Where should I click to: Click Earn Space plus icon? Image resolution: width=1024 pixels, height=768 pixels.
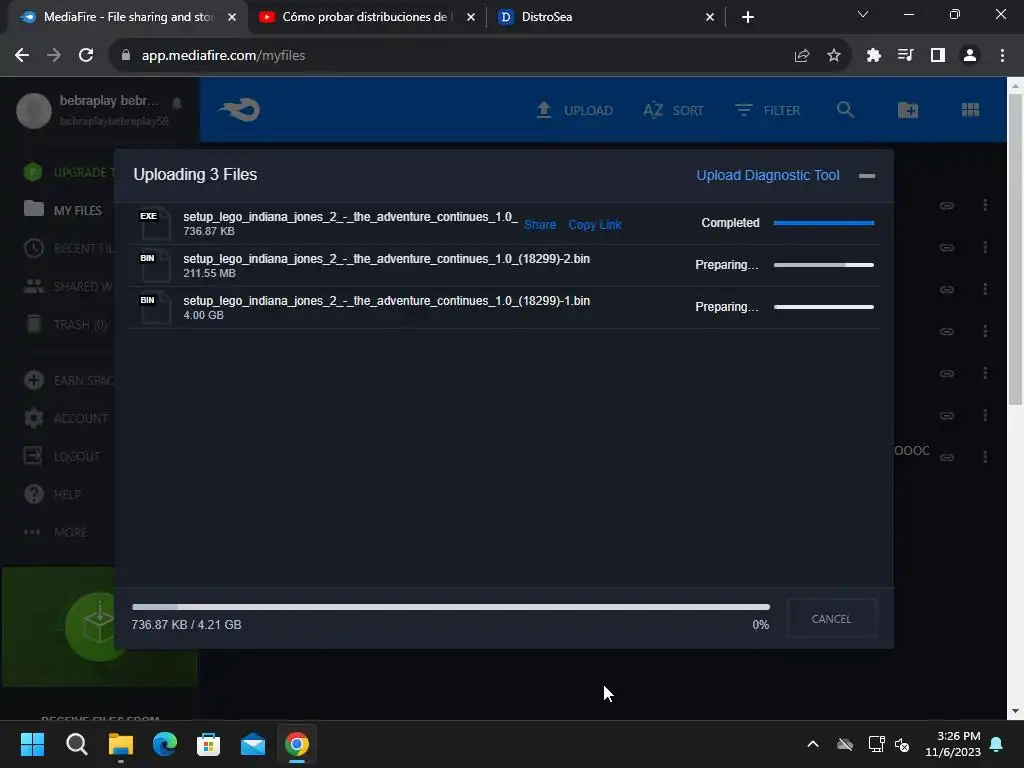coord(33,380)
